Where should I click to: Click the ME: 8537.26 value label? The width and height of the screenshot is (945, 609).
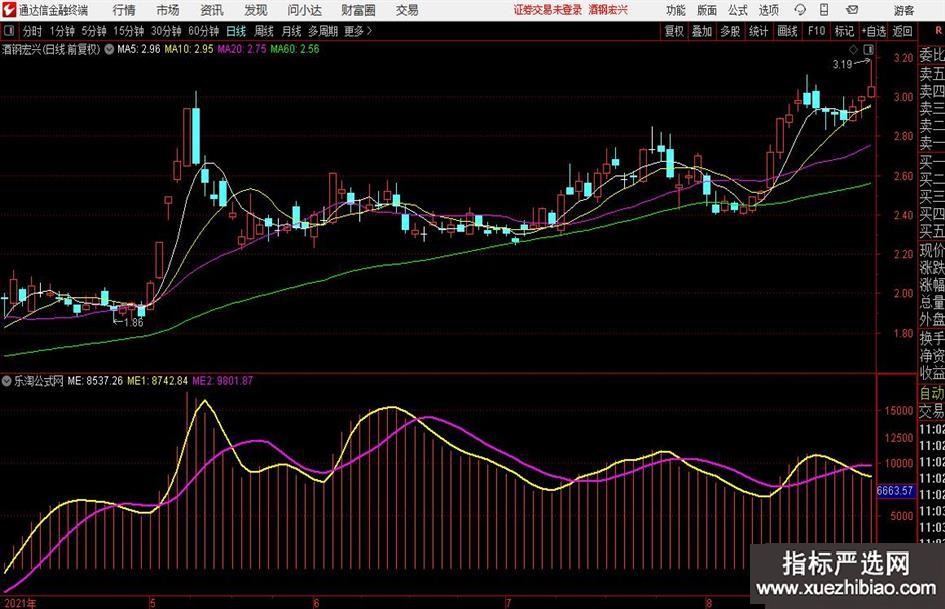click(x=95, y=380)
